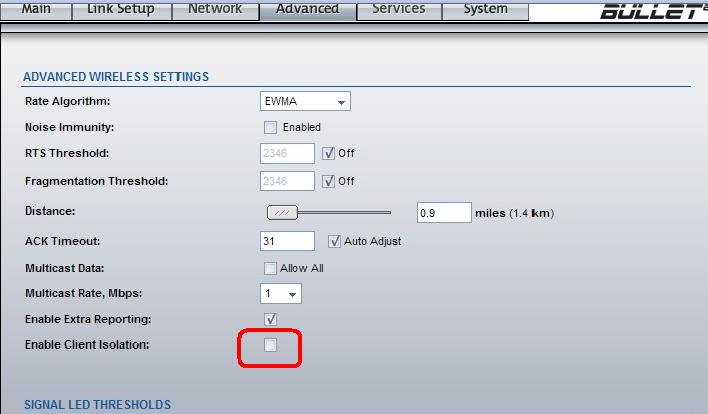Screen dimensions: 708x414
Task: Switch to the Link Setup tab
Action: click(x=121, y=10)
